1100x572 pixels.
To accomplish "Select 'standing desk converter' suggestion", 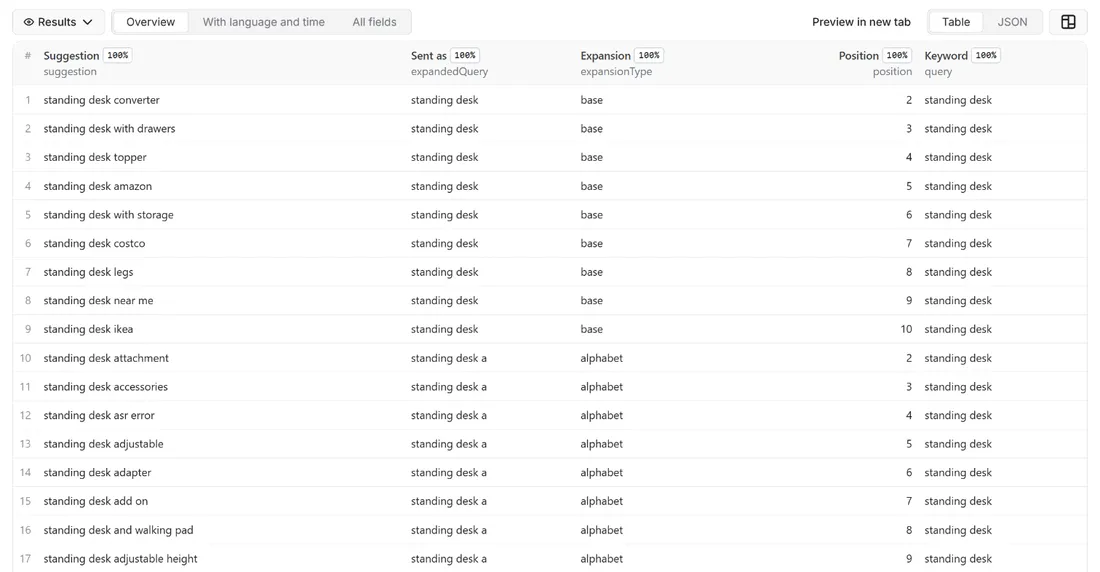I will [102, 100].
